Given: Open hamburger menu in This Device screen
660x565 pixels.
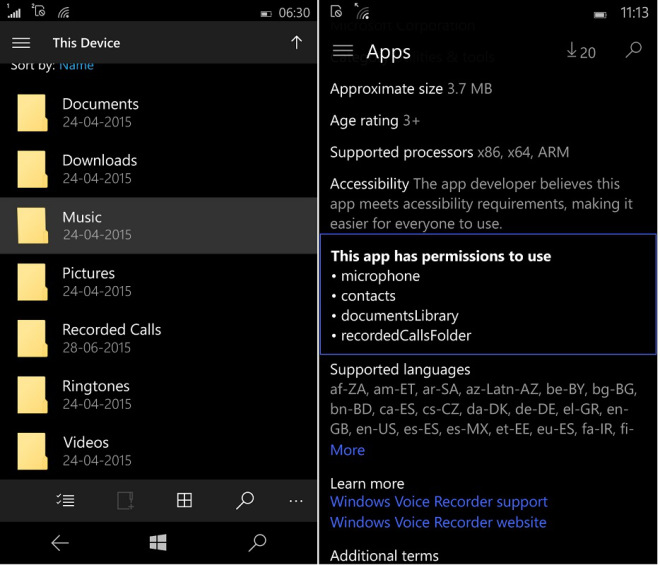Looking at the screenshot, I should click(x=21, y=43).
